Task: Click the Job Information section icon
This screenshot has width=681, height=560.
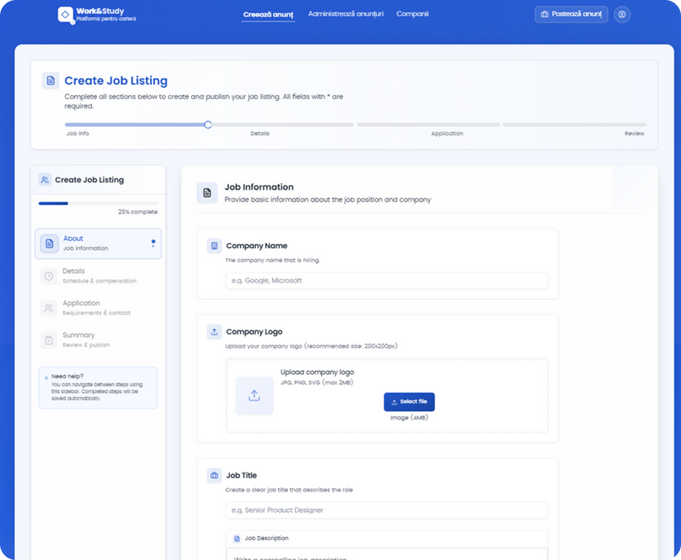Action: [x=207, y=193]
